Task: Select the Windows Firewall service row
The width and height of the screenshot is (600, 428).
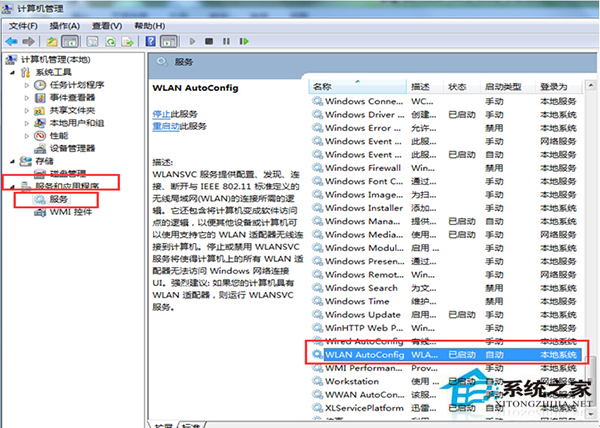Action: pyautogui.click(x=446, y=168)
